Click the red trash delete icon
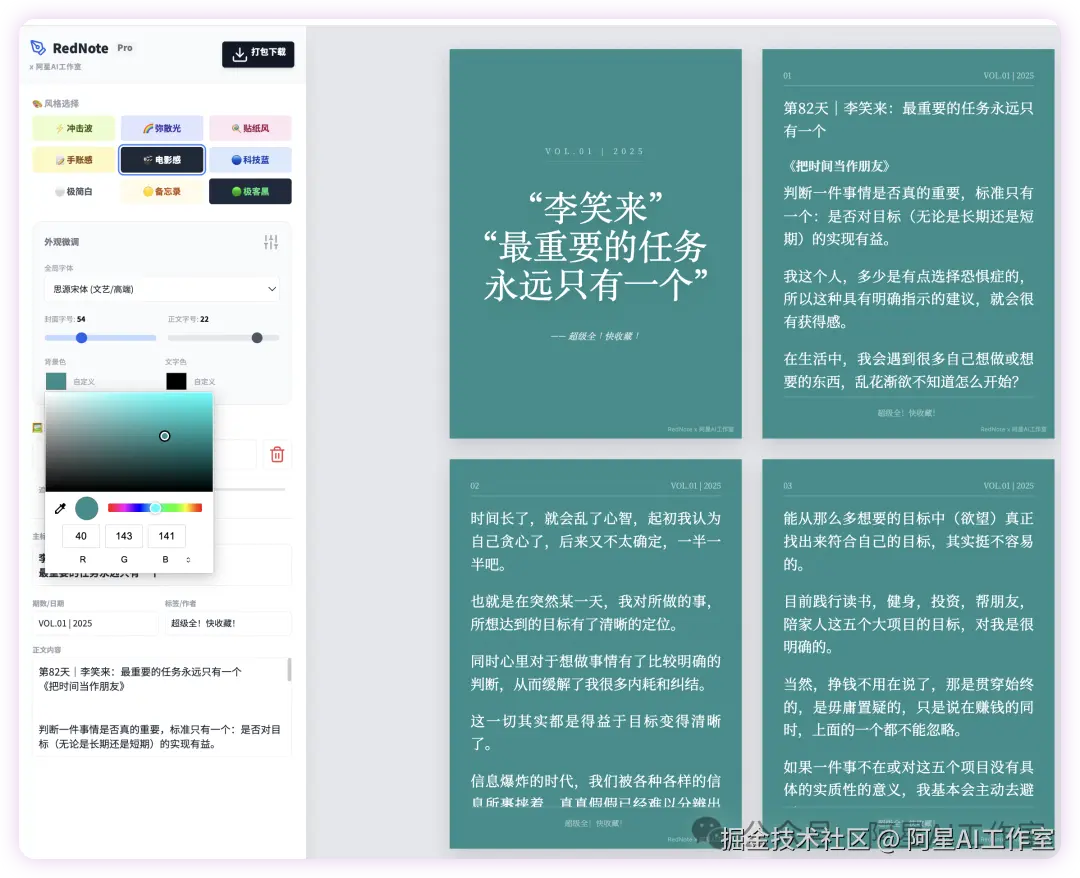The width and height of the screenshot is (1080, 878). tap(277, 454)
